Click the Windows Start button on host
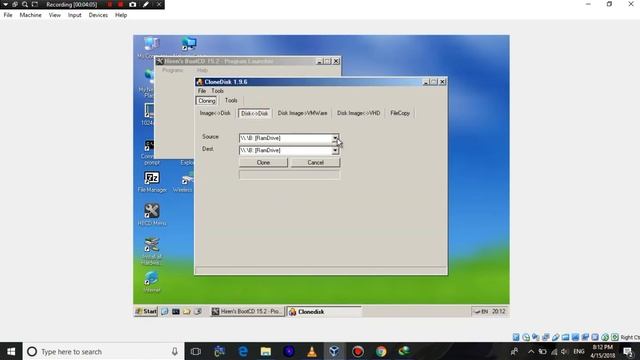The width and height of the screenshot is (640, 360). tap(11, 351)
